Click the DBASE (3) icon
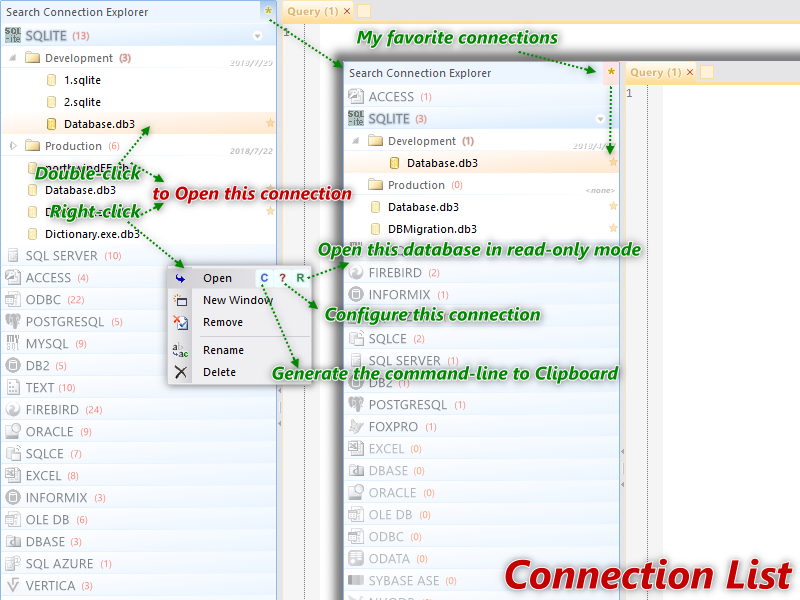Image resolution: width=800 pixels, height=600 pixels. coord(13,541)
